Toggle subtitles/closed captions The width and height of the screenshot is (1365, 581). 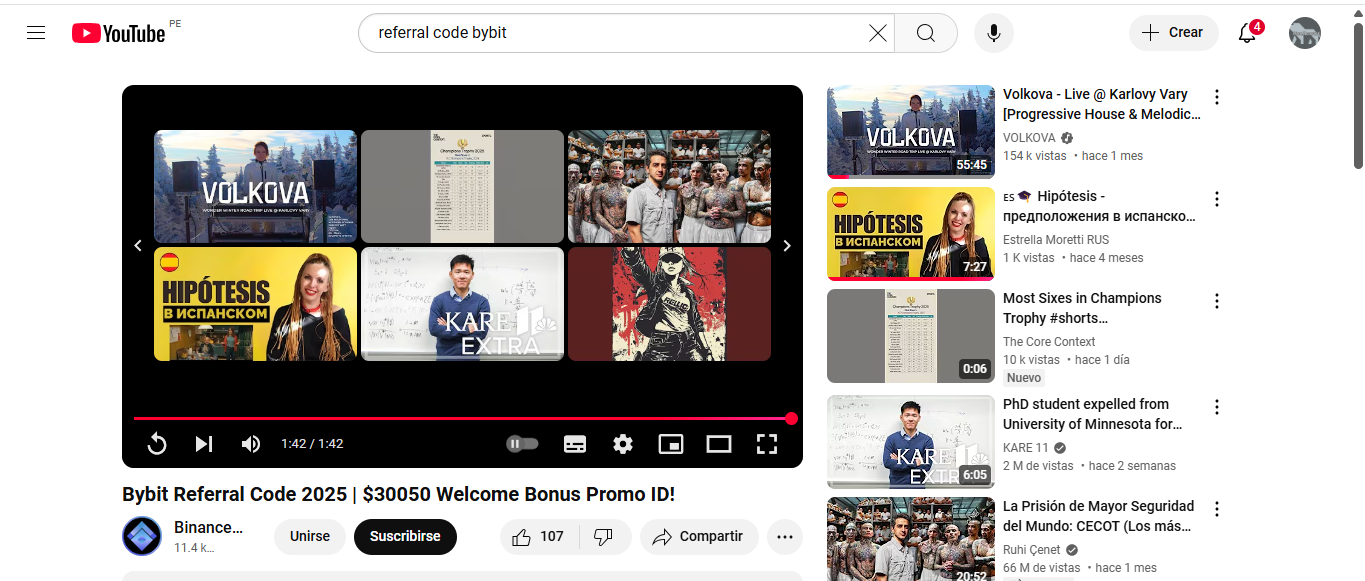[x=575, y=444]
